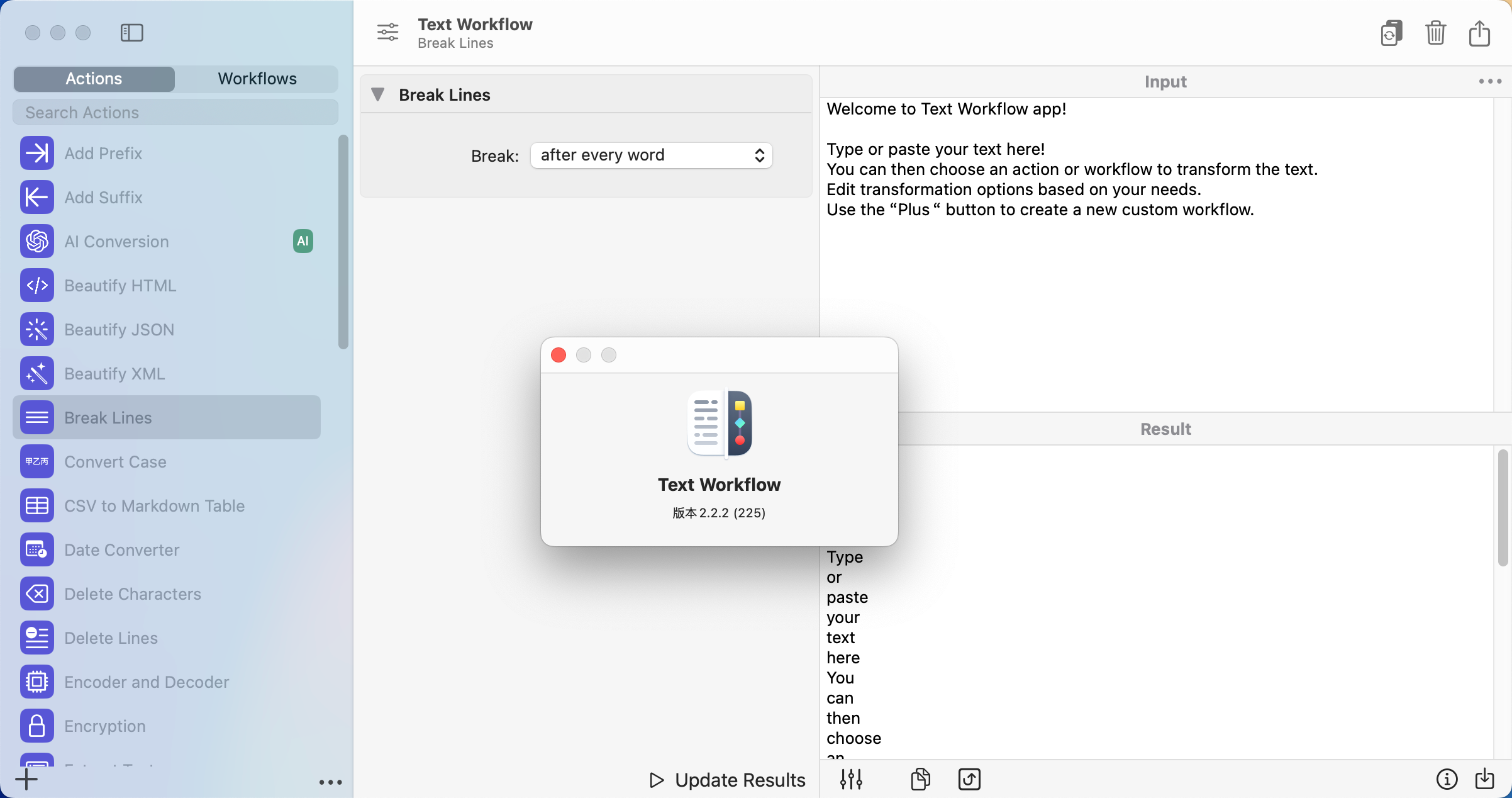Viewport: 1512px width, 798px height.
Task: Open Input panel ellipsis menu
Action: (x=1490, y=81)
